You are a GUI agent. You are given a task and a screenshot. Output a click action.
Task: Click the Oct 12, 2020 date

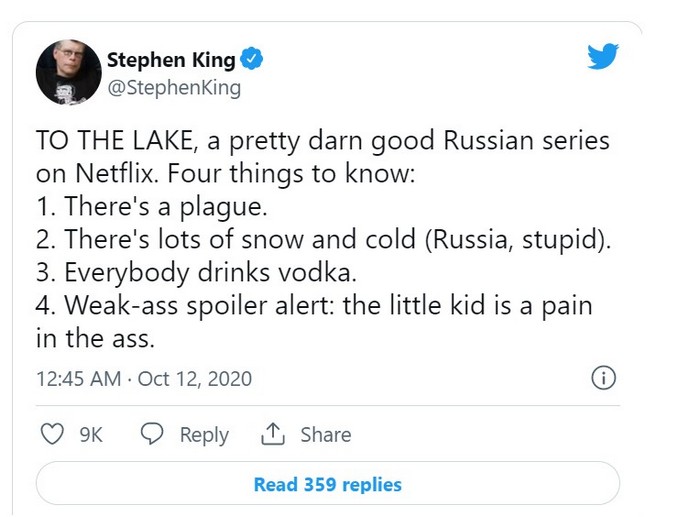[x=194, y=379]
